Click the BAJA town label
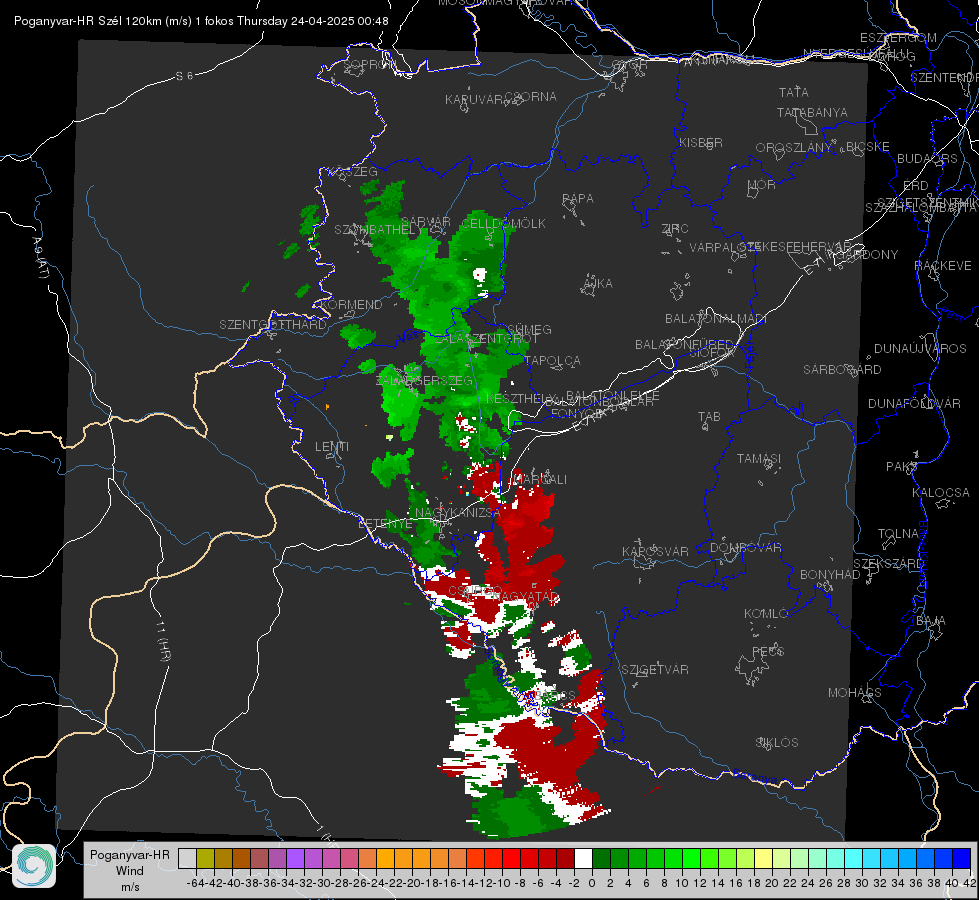 (x=931, y=621)
